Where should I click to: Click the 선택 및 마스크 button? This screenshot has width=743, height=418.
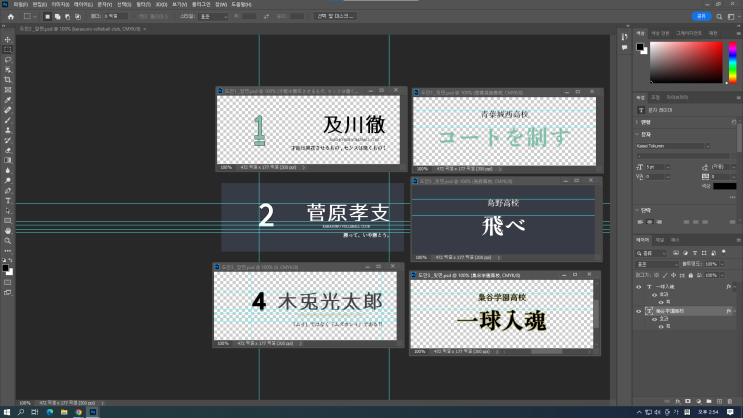(336, 16)
